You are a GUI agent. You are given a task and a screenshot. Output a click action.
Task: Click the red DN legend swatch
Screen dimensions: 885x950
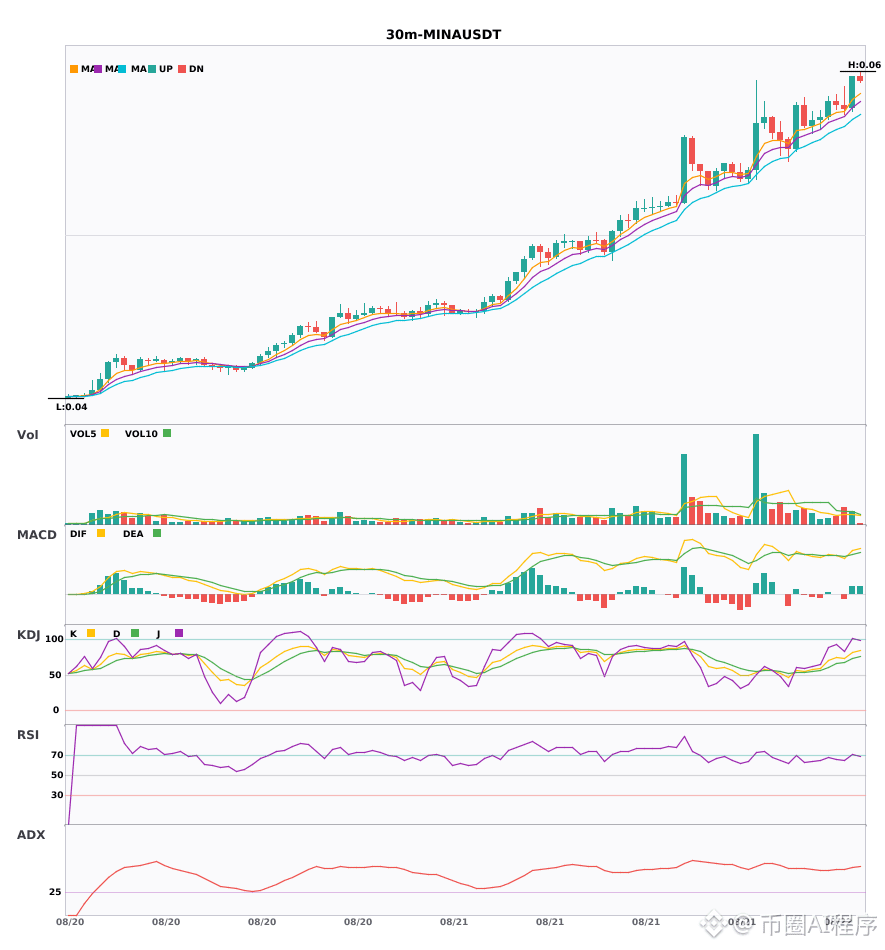click(x=182, y=69)
